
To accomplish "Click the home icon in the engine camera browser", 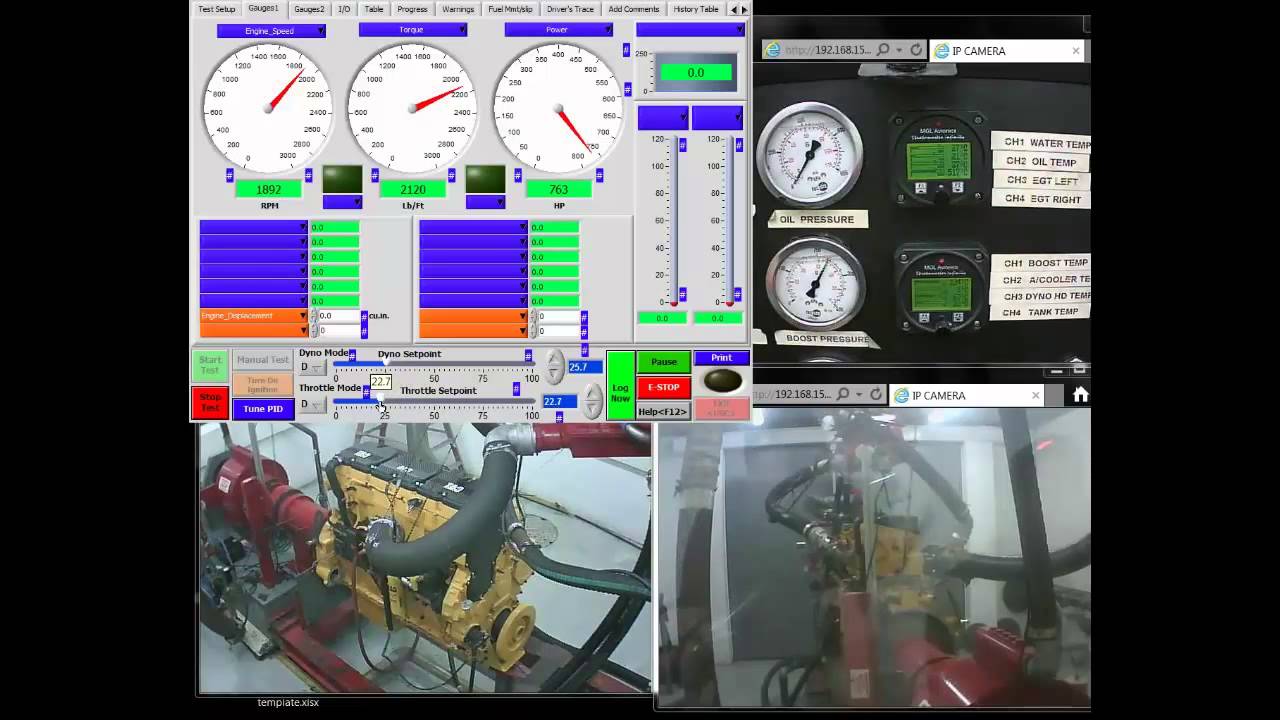I will [x=1080, y=395].
